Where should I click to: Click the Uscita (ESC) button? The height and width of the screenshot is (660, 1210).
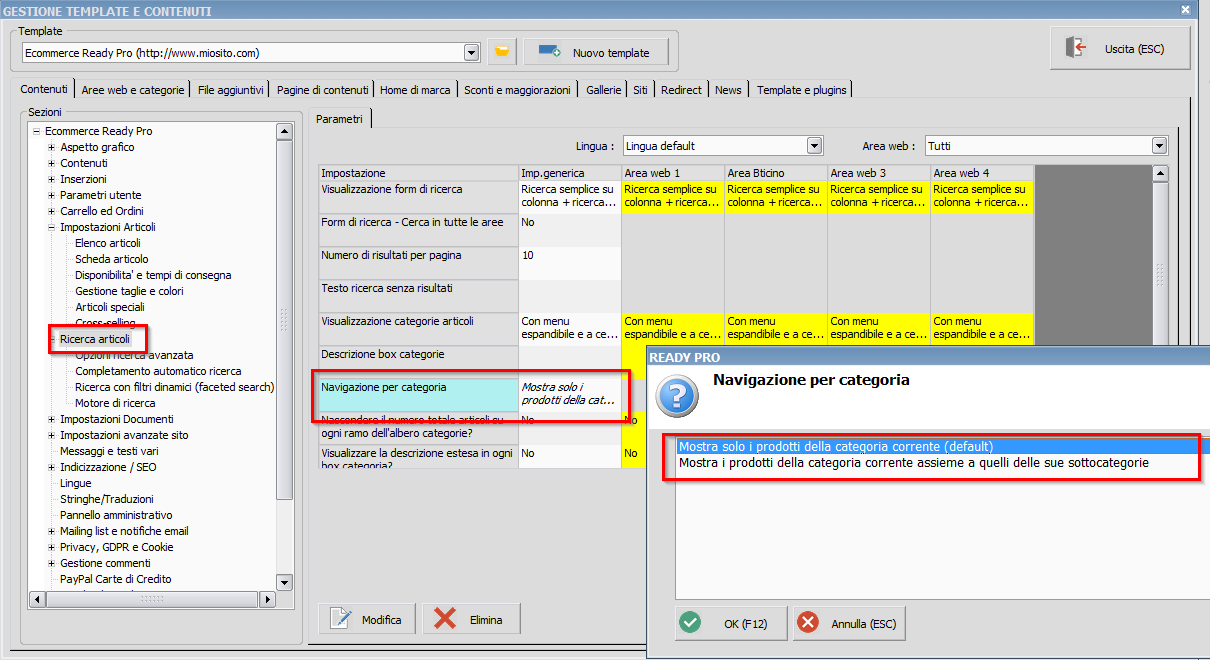(x=1120, y=48)
